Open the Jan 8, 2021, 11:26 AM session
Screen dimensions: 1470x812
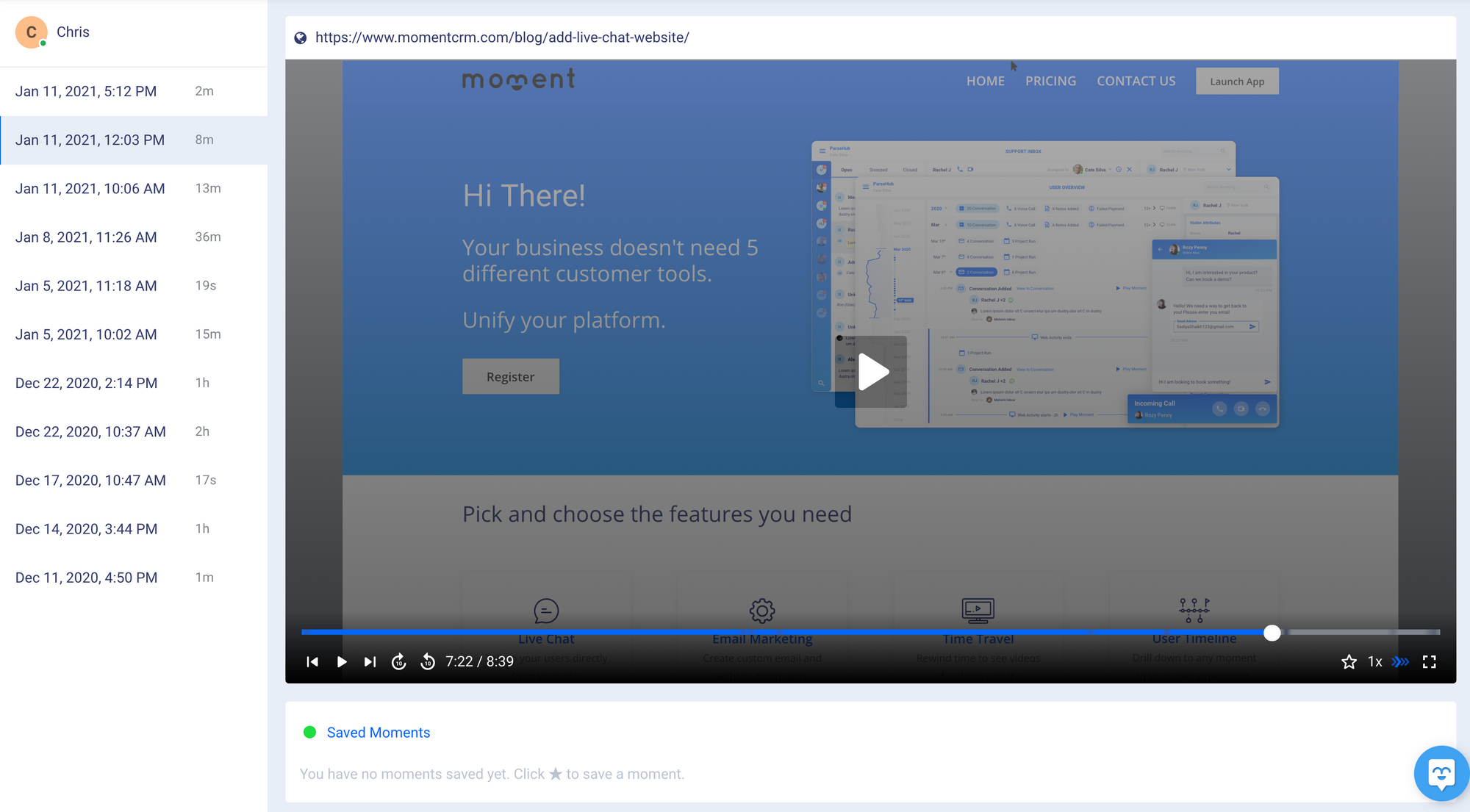[x=86, y=237]
